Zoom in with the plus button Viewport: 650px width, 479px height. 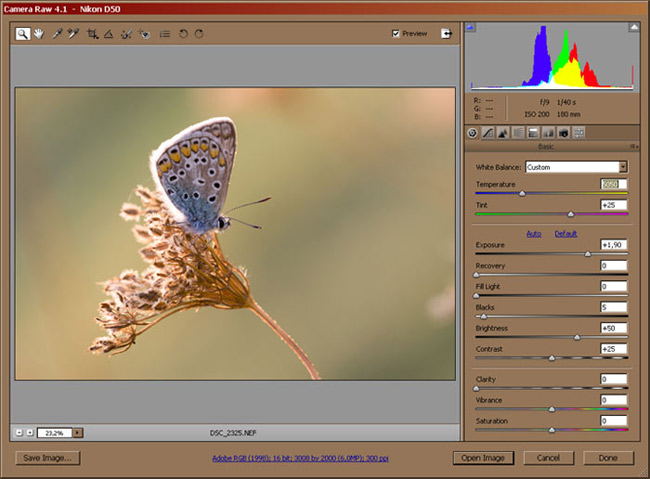coord(29,433)
